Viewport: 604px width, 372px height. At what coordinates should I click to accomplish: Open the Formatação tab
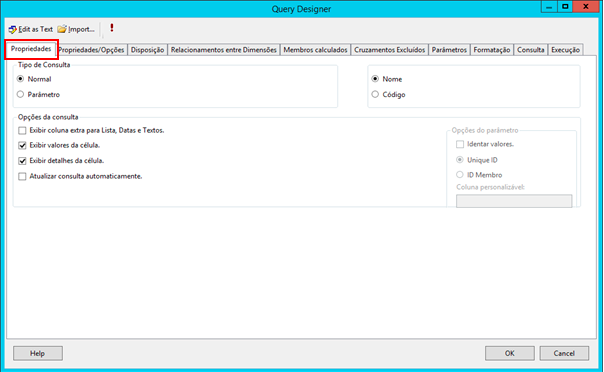(492, 50)
